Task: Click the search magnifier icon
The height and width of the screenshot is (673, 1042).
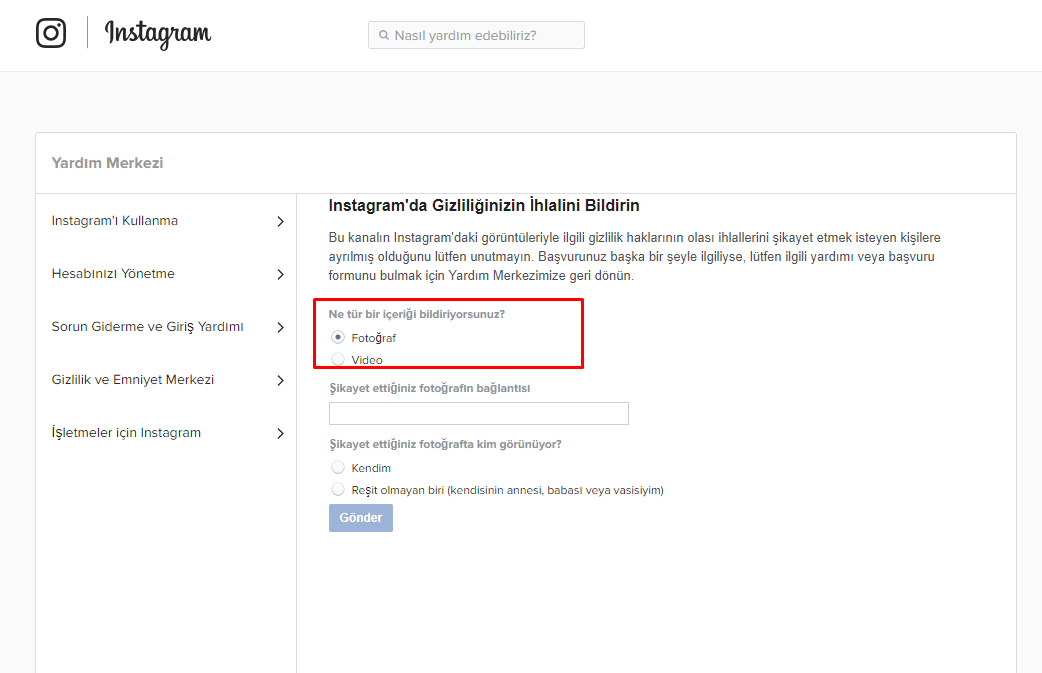Action: (383, 36)
